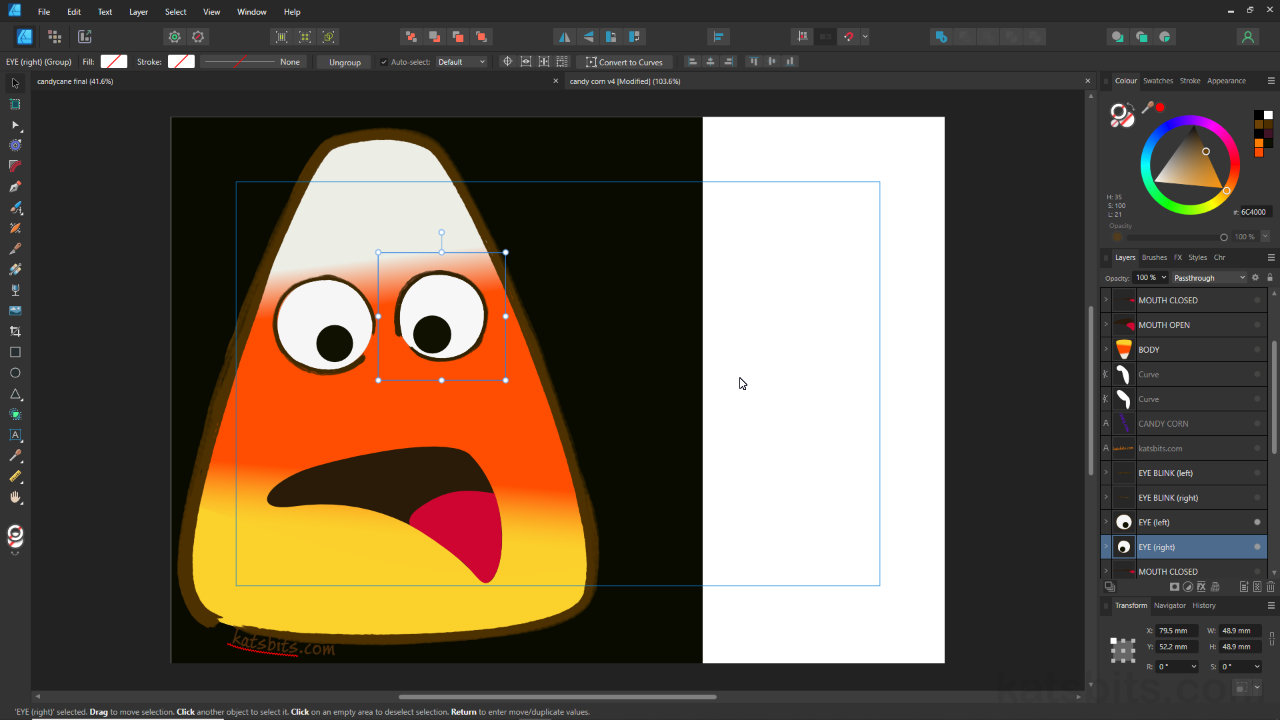Switch to the History tab

[1204, 605]
